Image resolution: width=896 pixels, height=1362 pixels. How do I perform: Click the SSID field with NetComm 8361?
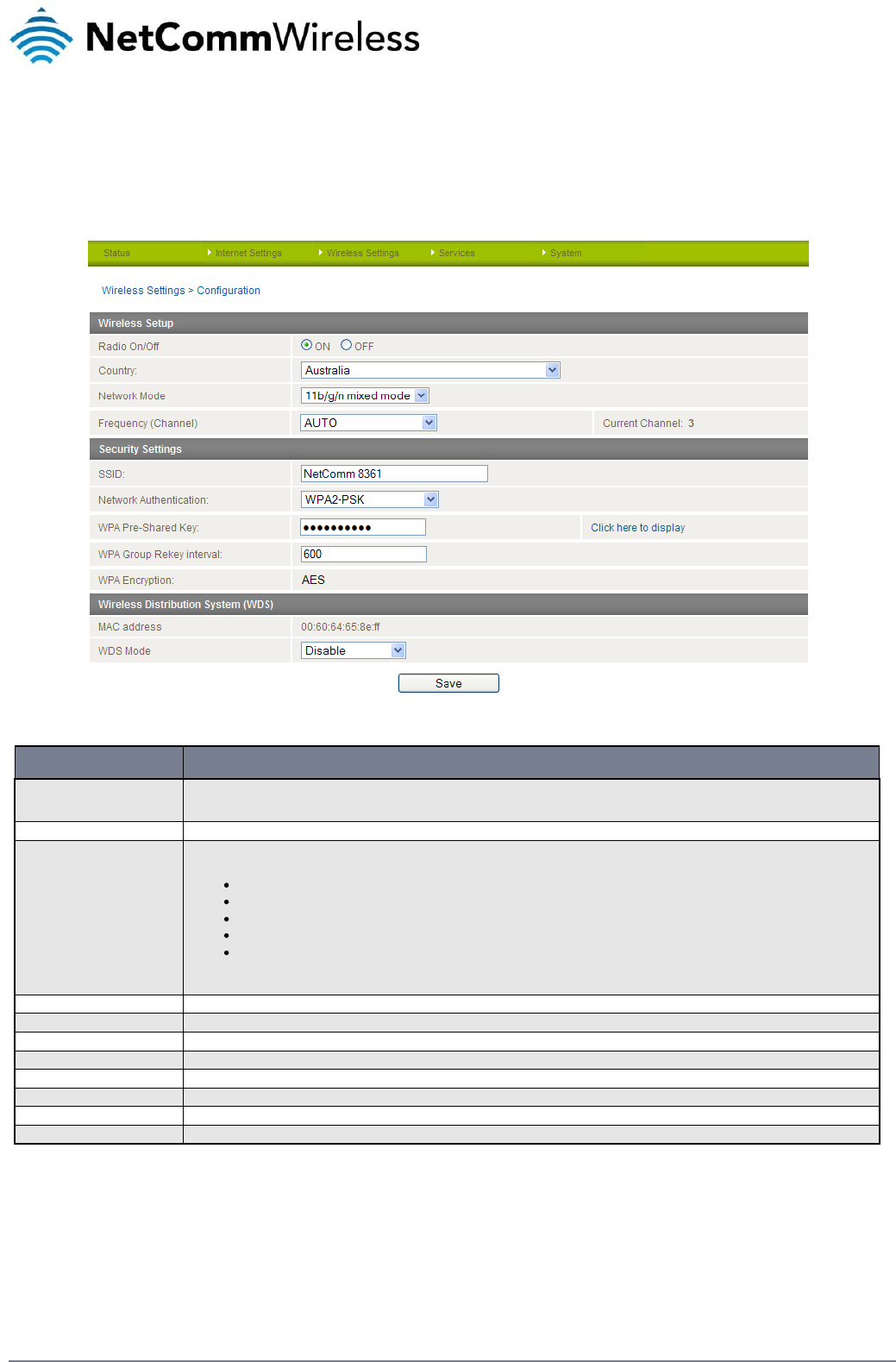click(394, 474)
